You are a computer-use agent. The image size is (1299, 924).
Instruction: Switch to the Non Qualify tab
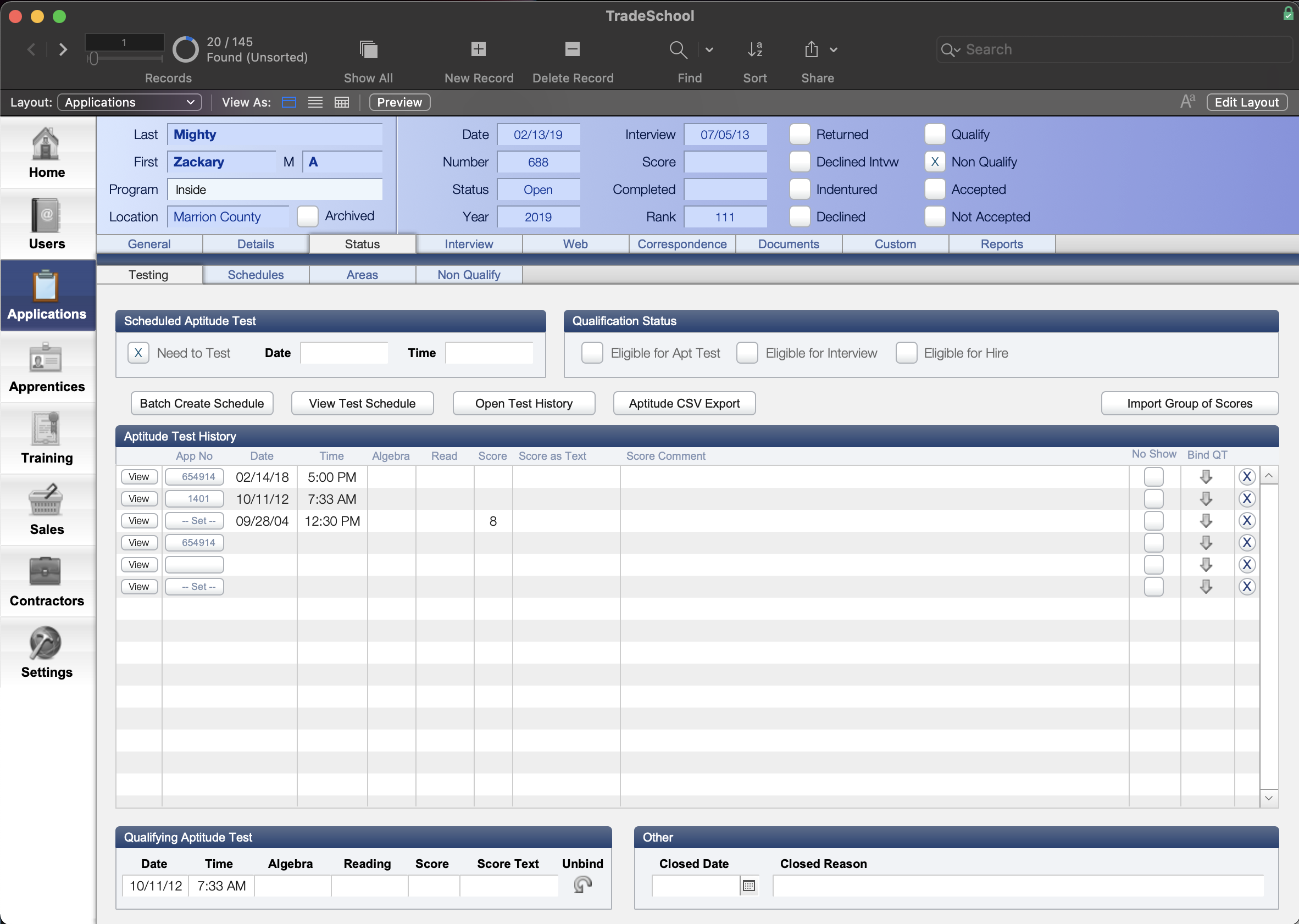[468, 275]
